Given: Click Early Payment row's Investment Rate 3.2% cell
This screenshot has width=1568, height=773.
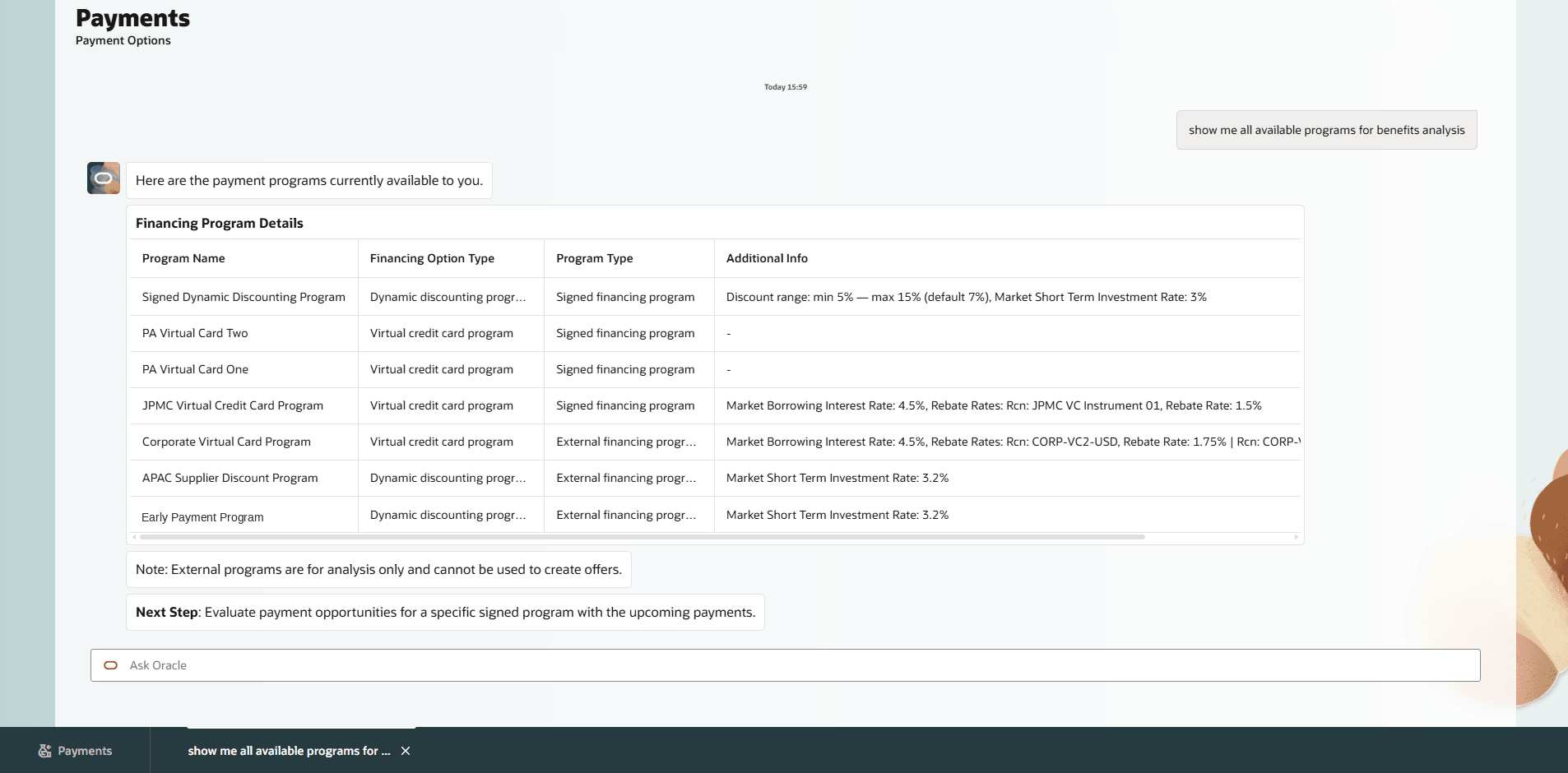Looking at the screenshot, I should coord(1008,515).
